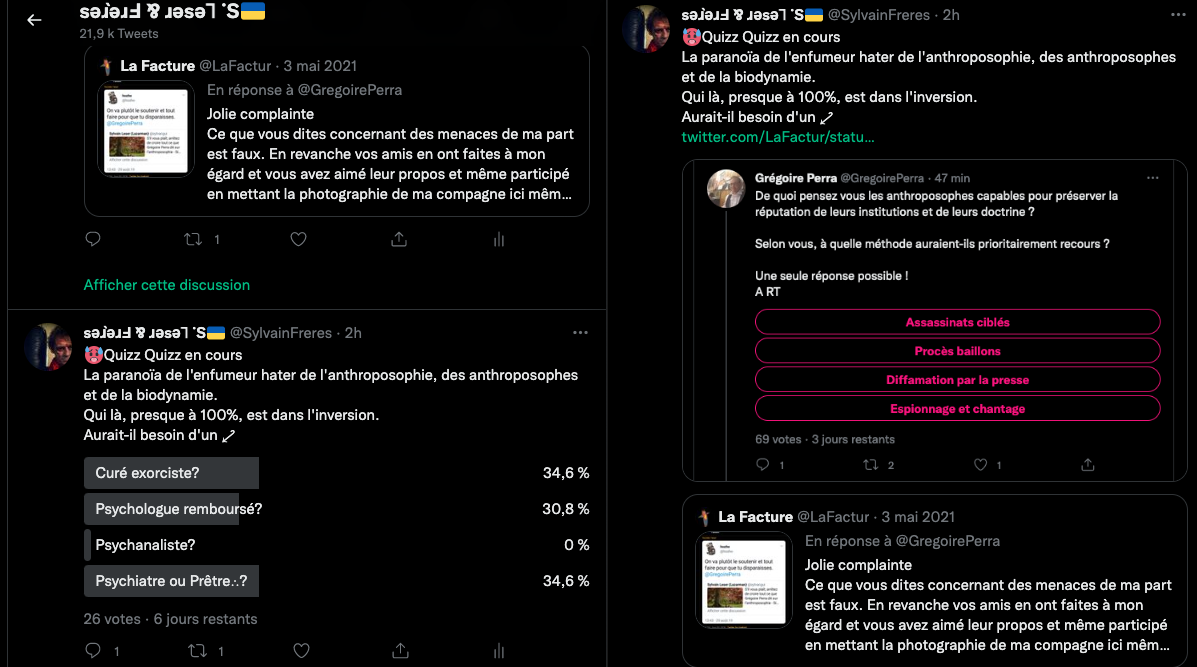Open more options on the 'Curé exorciste?' poll tweet
The width and height of the screenshot is (1197, 667).
(580, 332)
